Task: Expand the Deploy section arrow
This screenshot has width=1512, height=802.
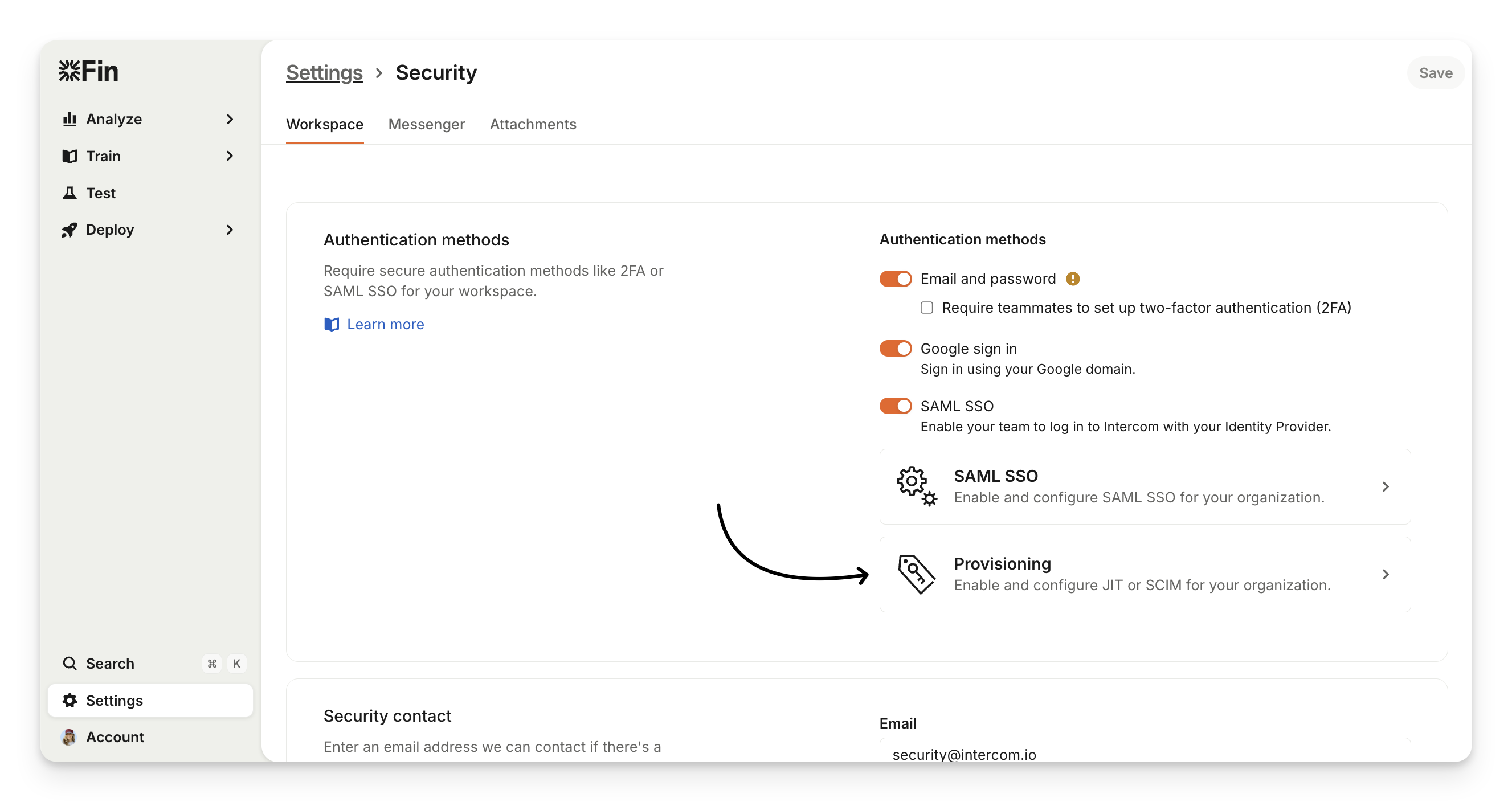Action: pos(230,230)
